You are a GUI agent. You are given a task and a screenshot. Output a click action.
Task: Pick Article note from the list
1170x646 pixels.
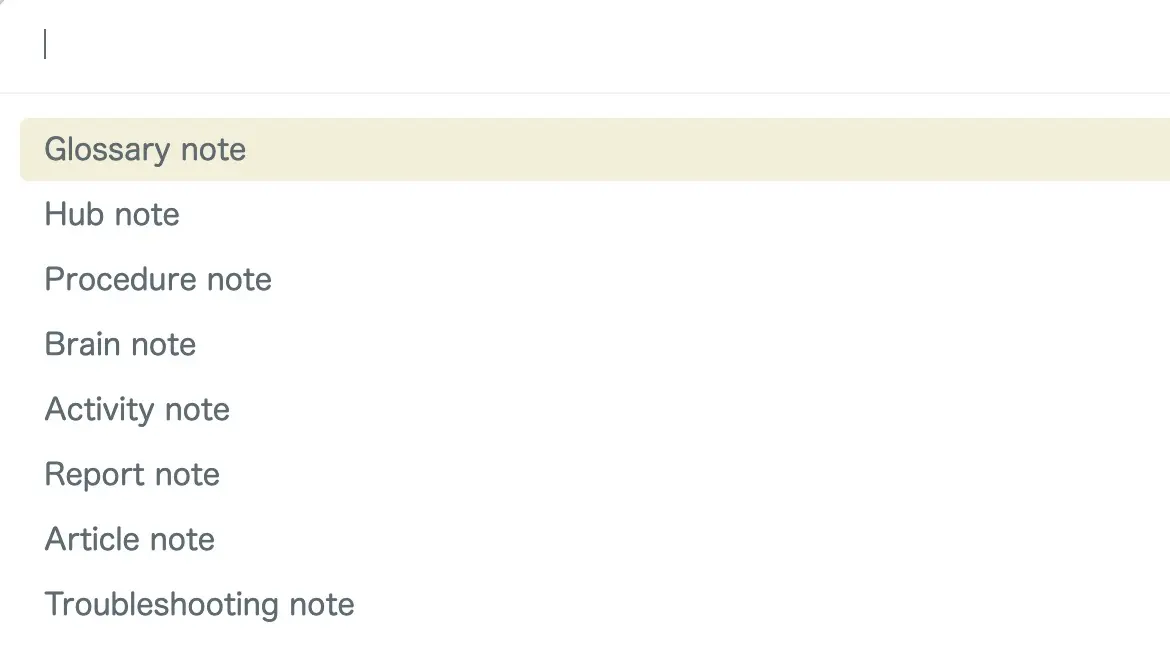pos(130,540)
